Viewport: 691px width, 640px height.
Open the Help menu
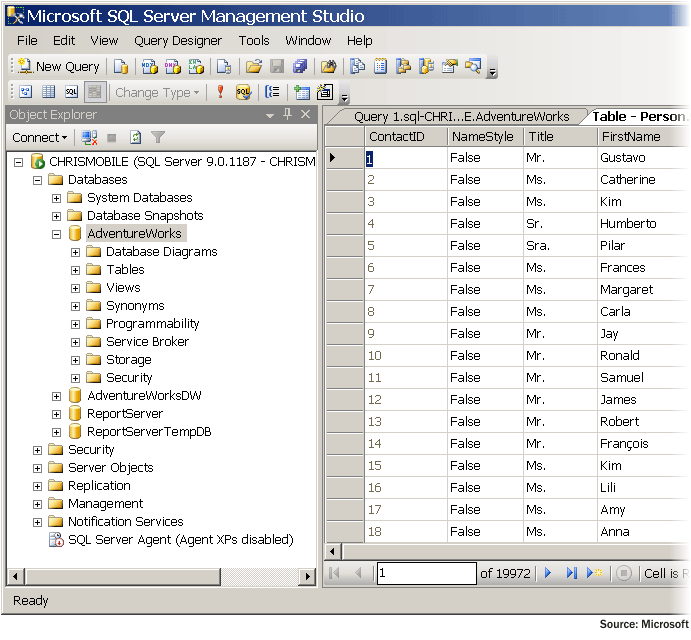359,41
